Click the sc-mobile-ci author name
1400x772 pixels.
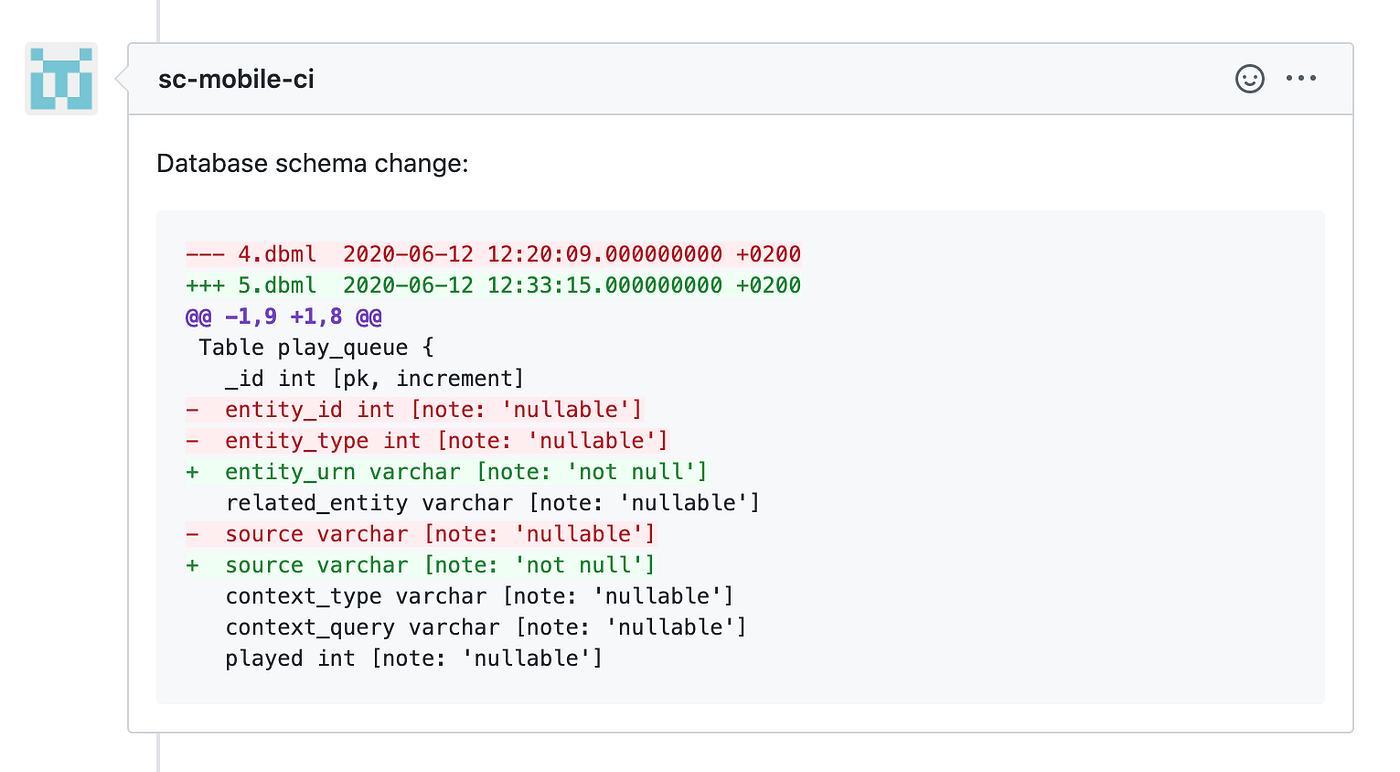coord(235,79)
